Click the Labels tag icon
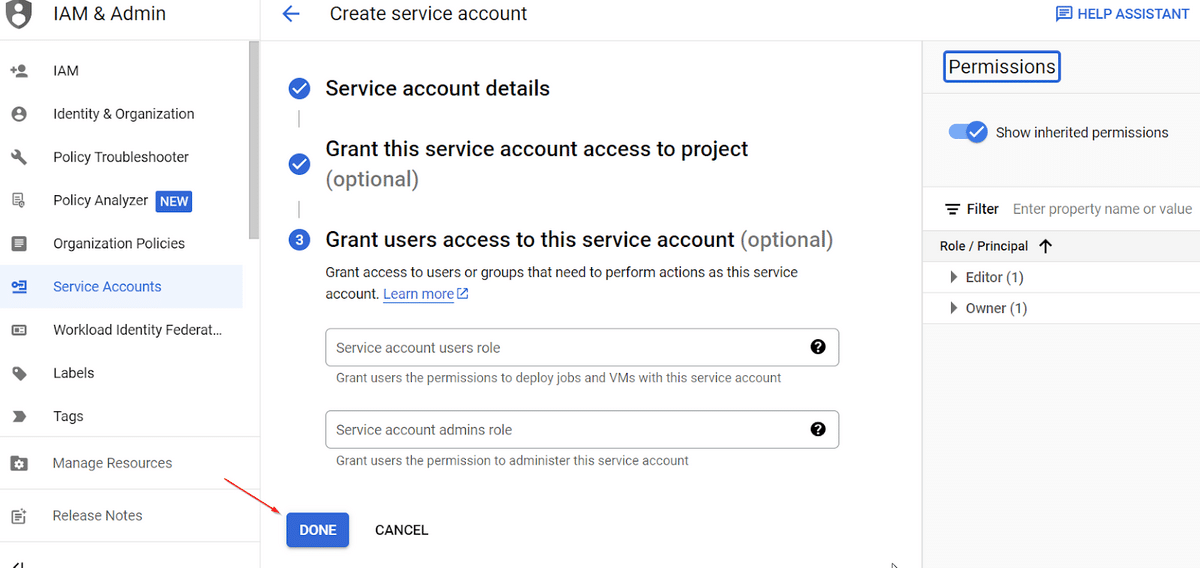Screen dimensions: 1200x568 [18, 373]
